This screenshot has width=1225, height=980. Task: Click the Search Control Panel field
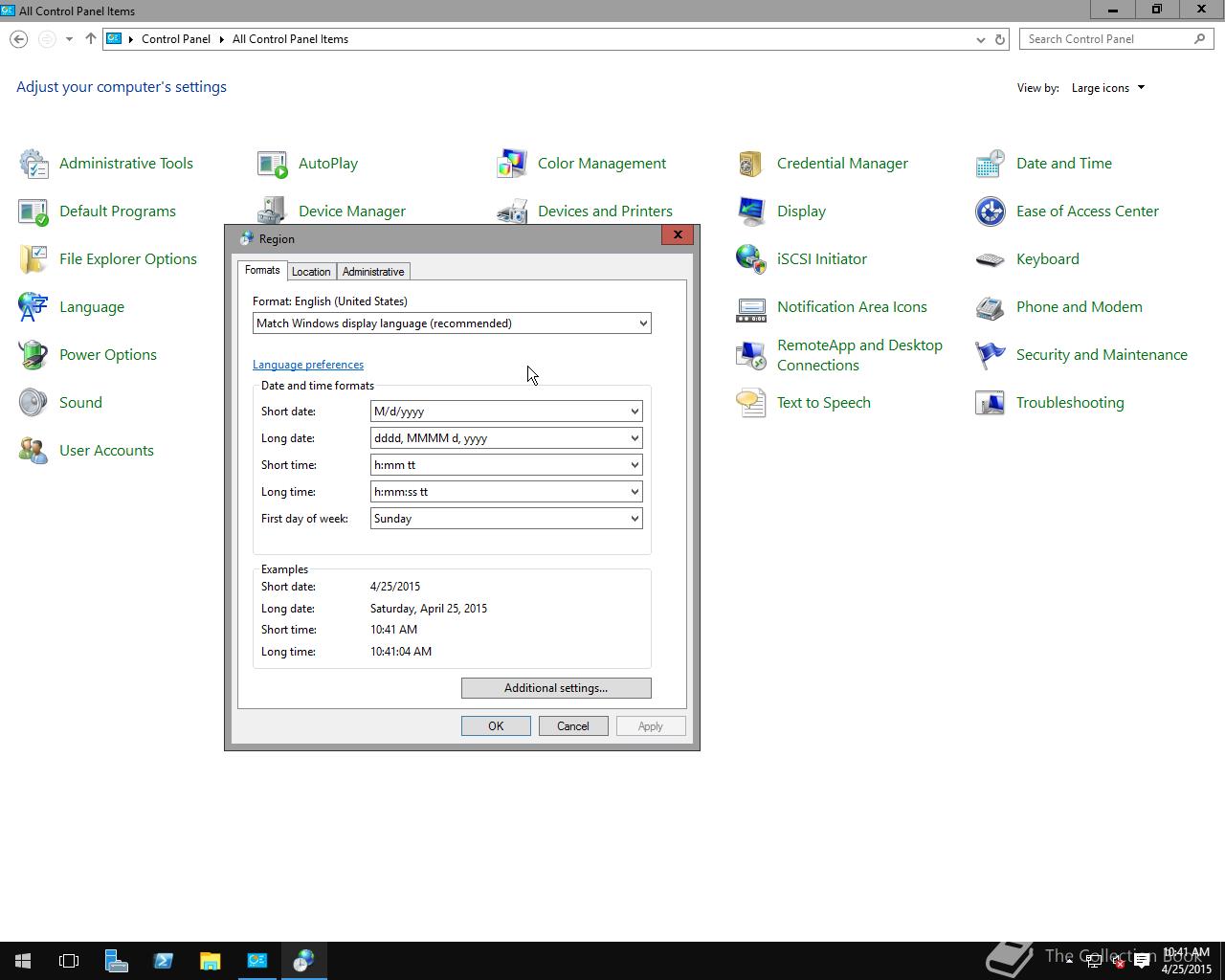point(1107,39)
